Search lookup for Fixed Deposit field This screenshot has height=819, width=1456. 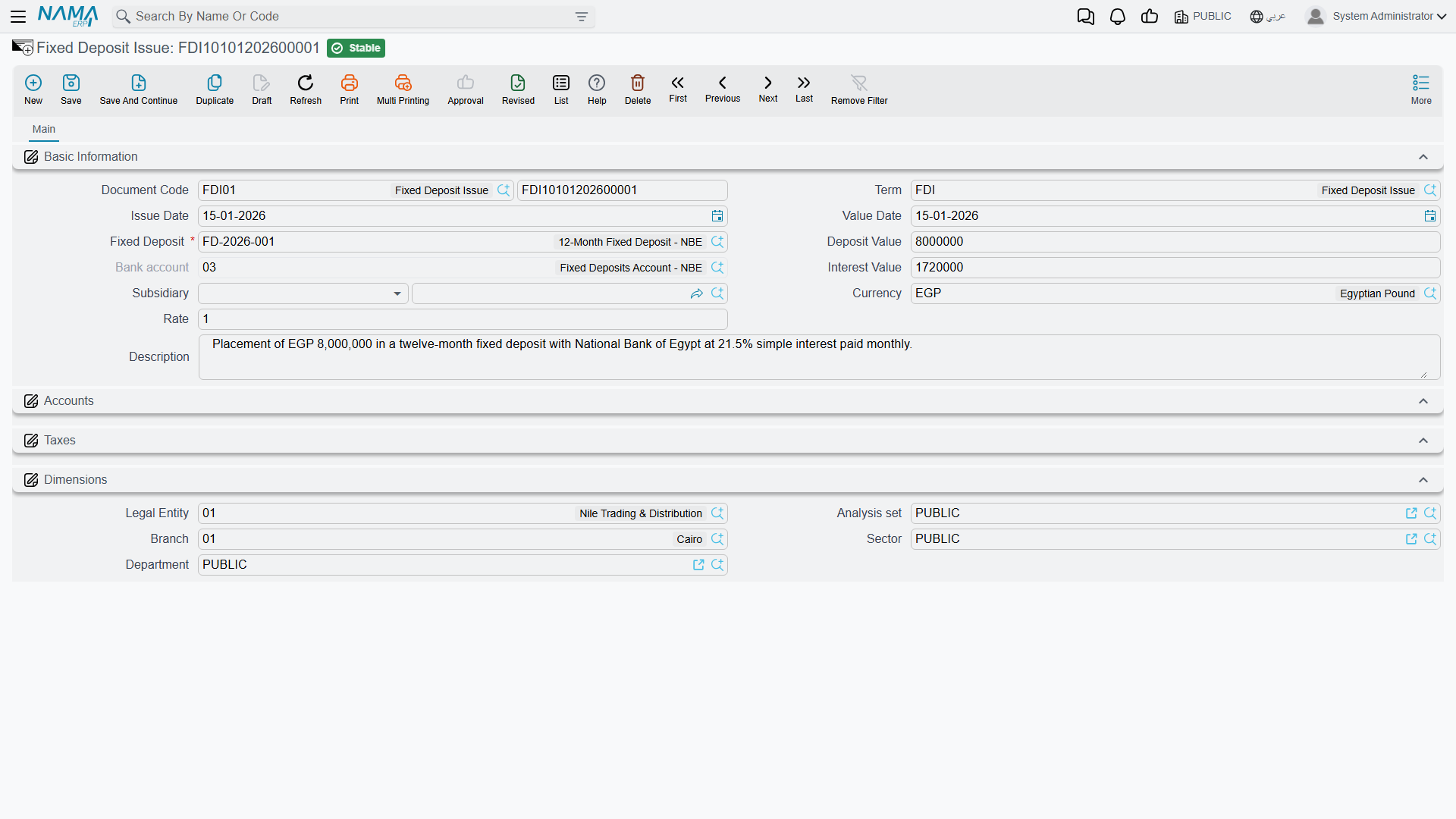717,242
